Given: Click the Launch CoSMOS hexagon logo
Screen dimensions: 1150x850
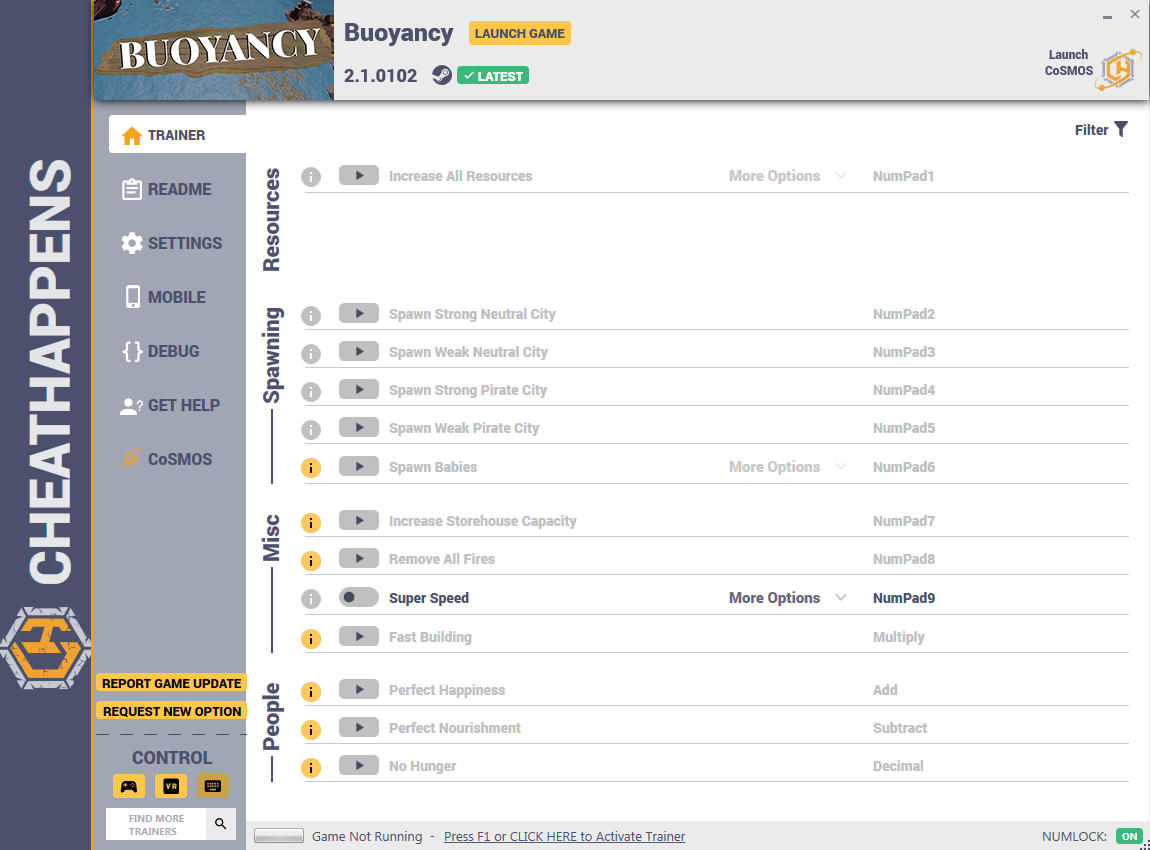Looking at the screenshot, I should click(x=1118, y=70).
